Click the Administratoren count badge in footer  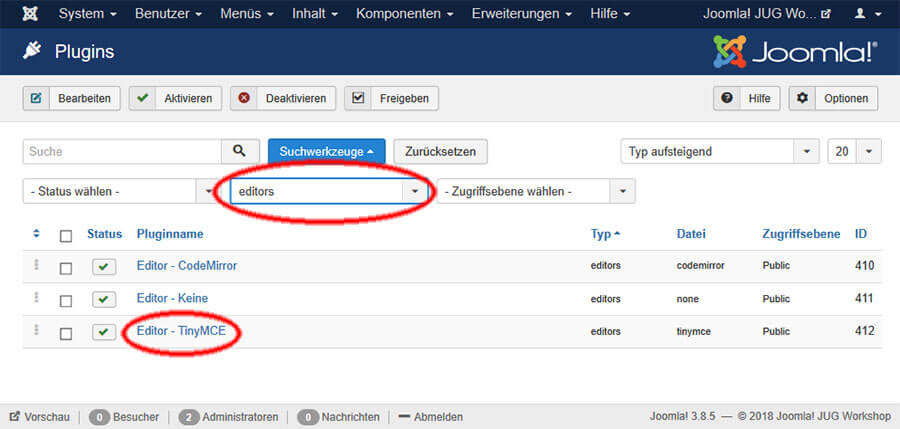(189, 417)
